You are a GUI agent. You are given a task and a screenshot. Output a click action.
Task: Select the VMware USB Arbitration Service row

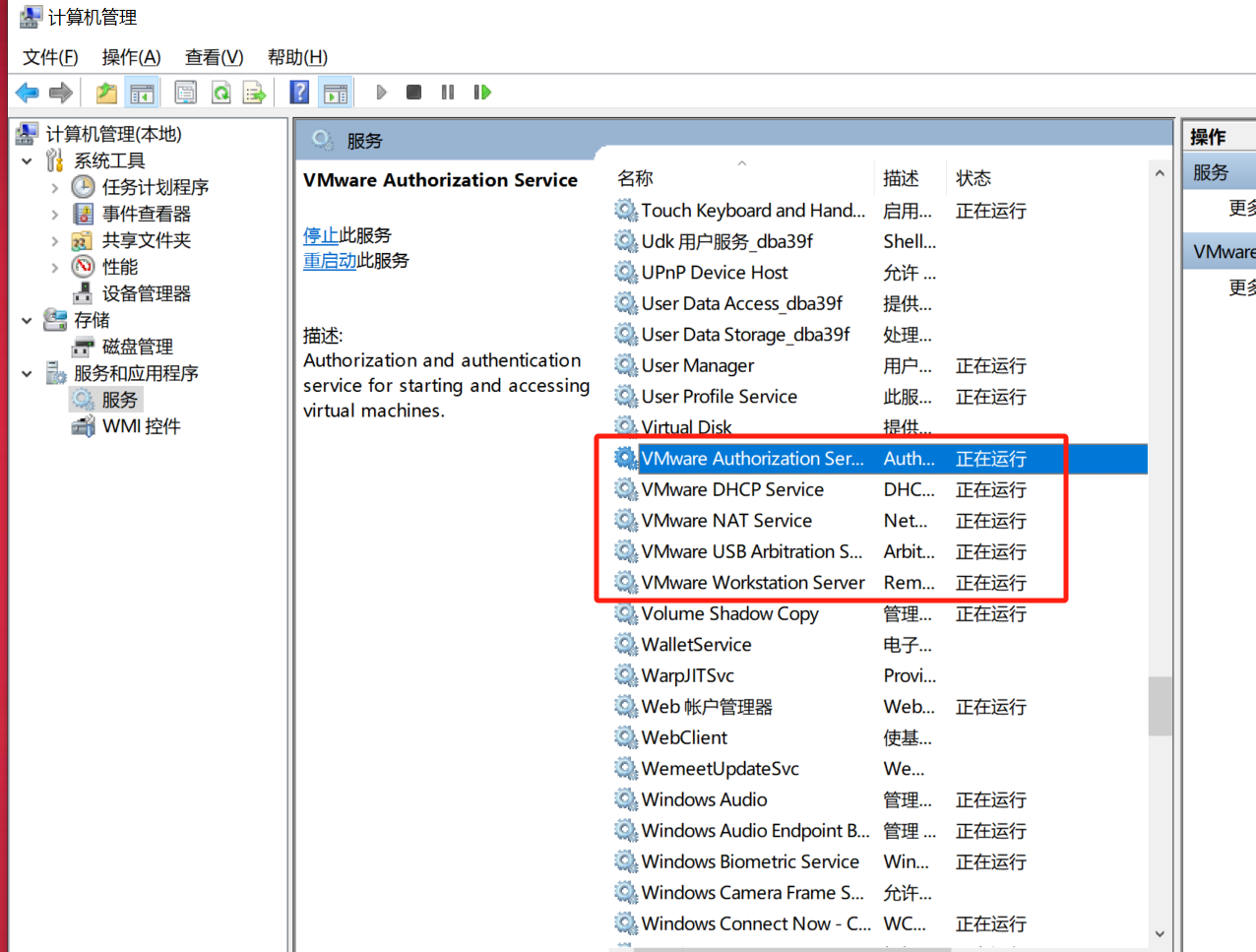click(x=879, y=551)
